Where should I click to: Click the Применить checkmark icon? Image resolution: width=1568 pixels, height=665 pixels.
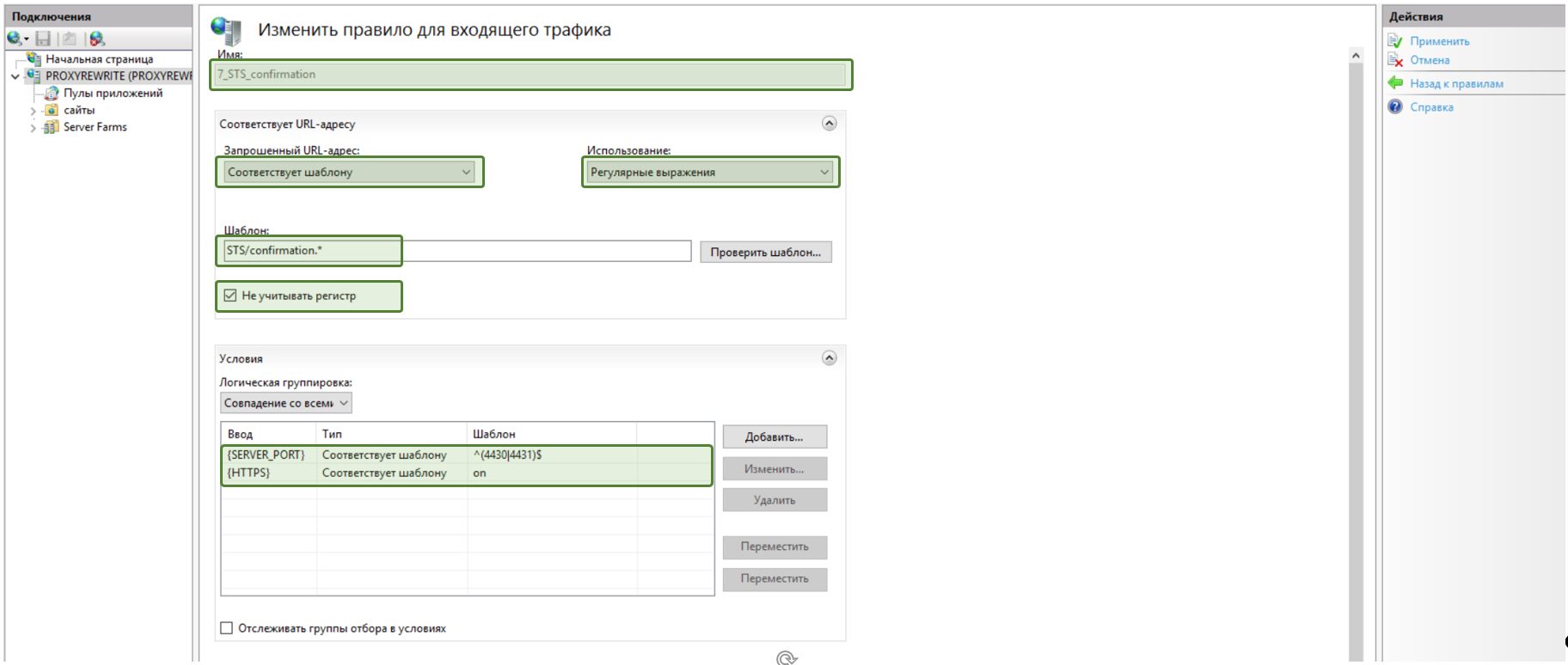[x=1395, y=41]
